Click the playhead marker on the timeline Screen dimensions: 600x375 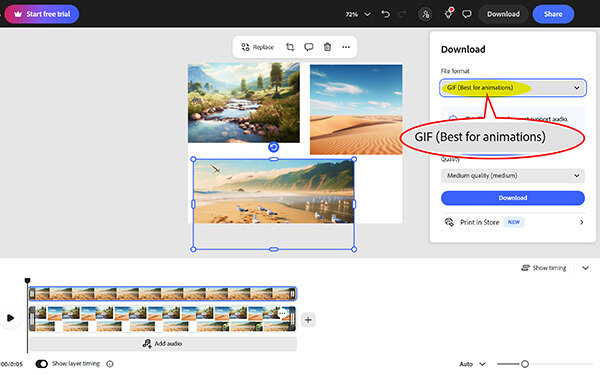[27, 281]
